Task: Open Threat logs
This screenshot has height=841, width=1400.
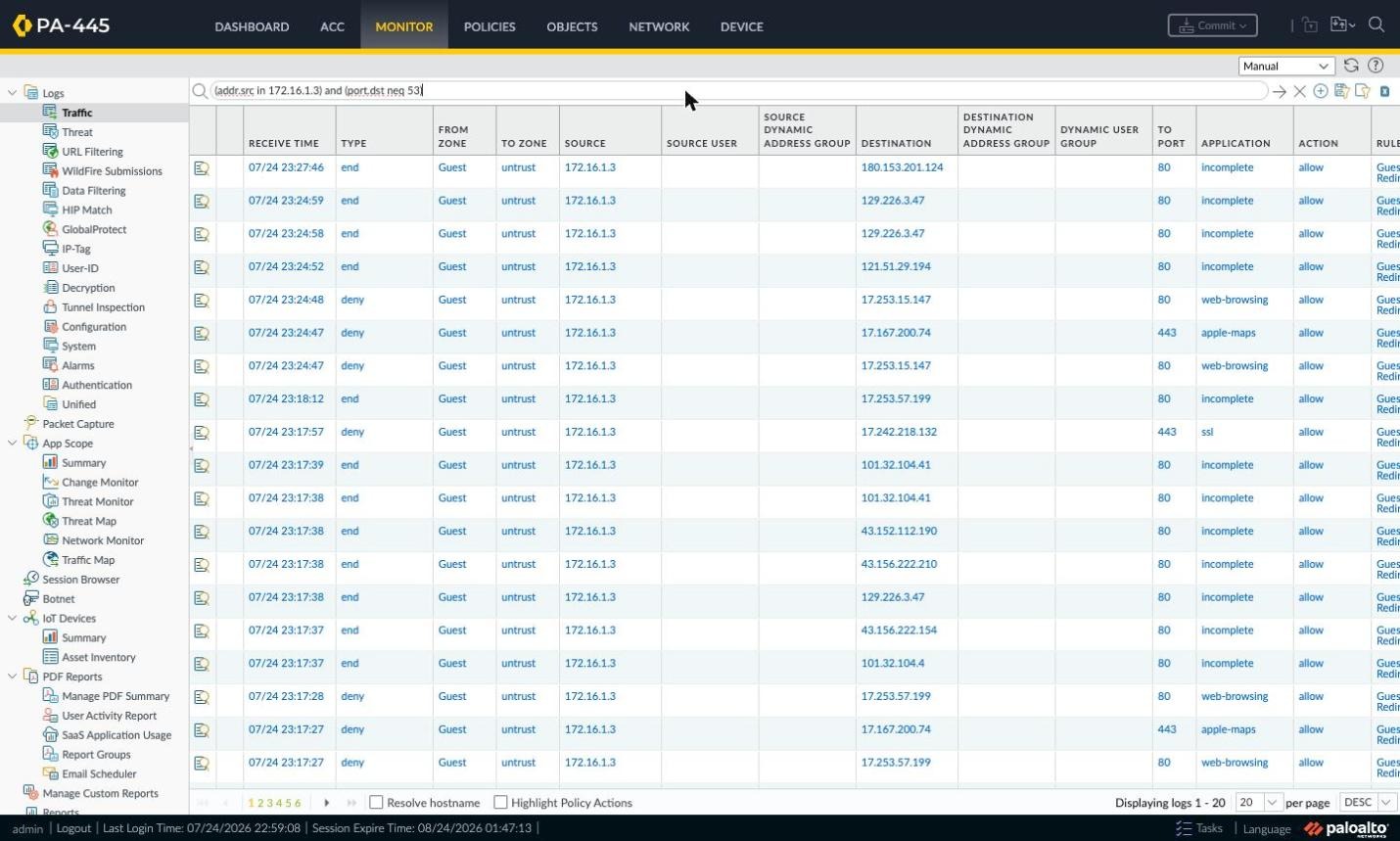Action: 77,132
